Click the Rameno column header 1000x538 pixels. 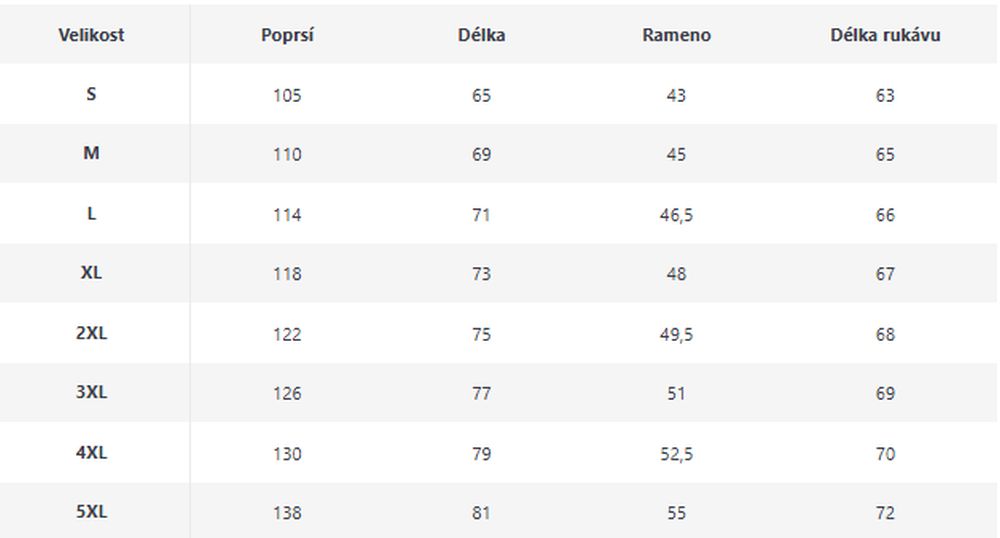coord(676,35)
